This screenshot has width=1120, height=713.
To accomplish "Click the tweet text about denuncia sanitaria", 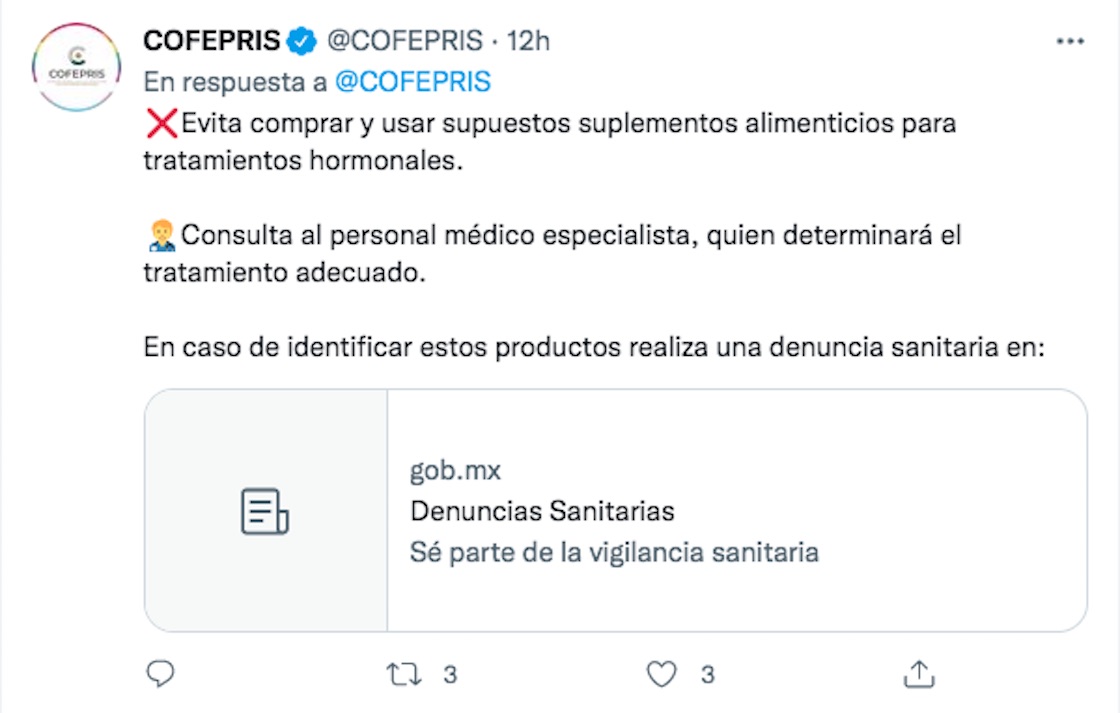I will coord(594,348).
